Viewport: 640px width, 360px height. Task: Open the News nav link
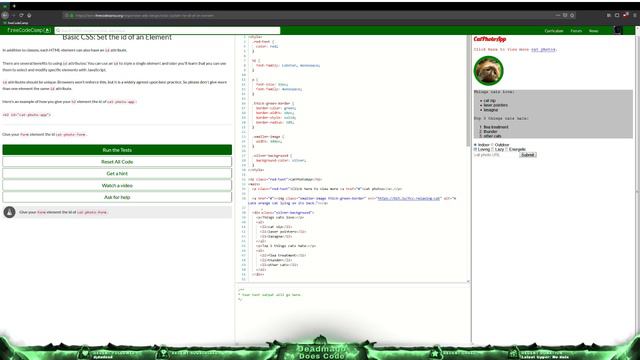point(593,31)
